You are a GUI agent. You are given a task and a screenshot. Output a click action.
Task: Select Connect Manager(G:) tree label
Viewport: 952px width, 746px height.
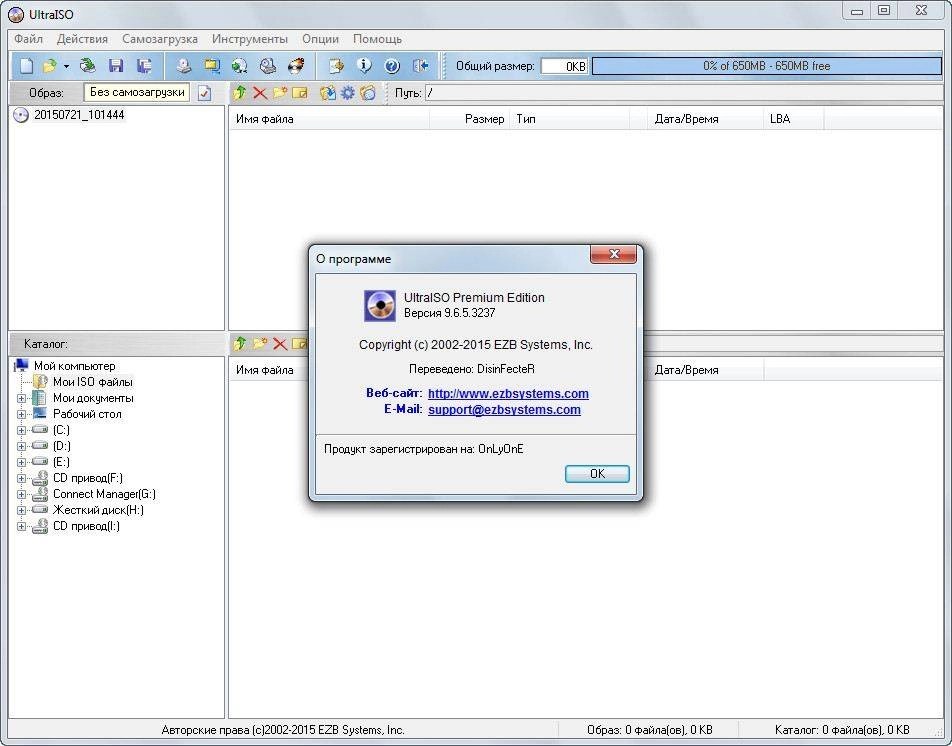coord(104,494)
